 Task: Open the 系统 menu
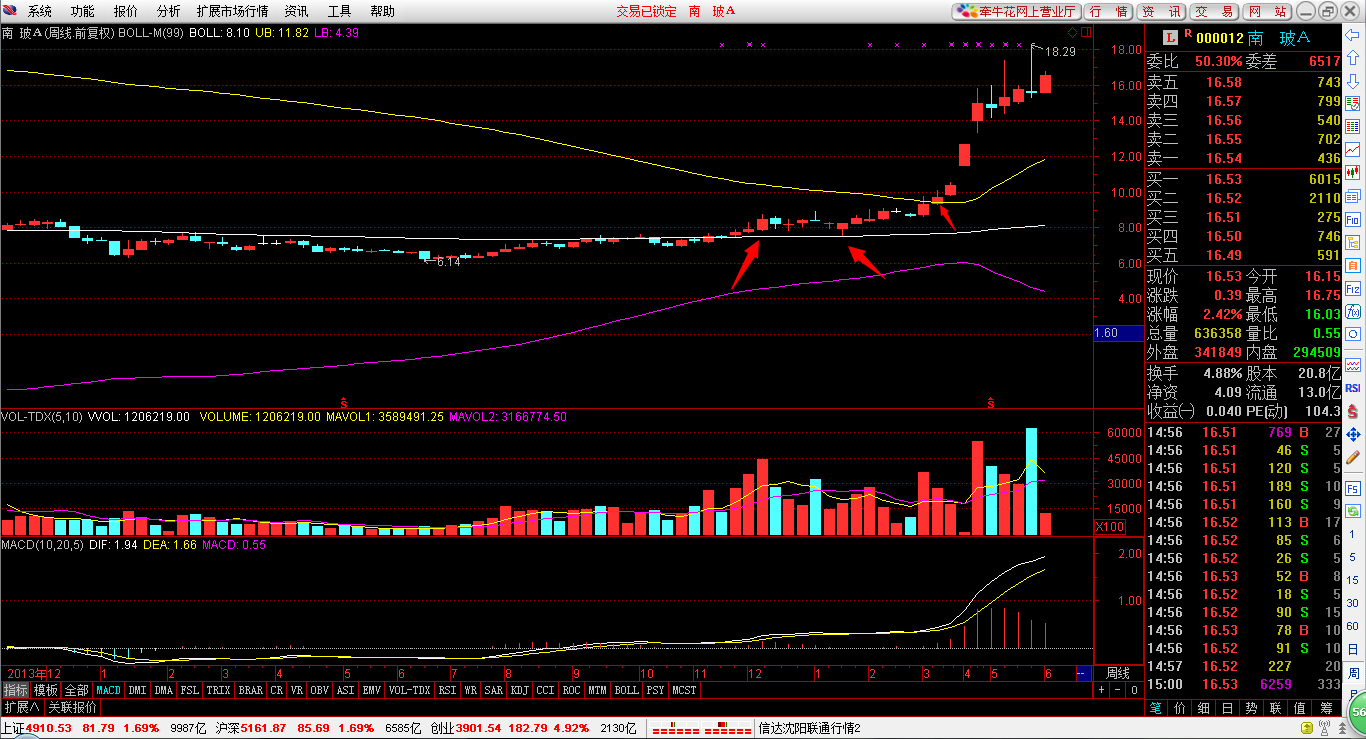pos(39,11)
